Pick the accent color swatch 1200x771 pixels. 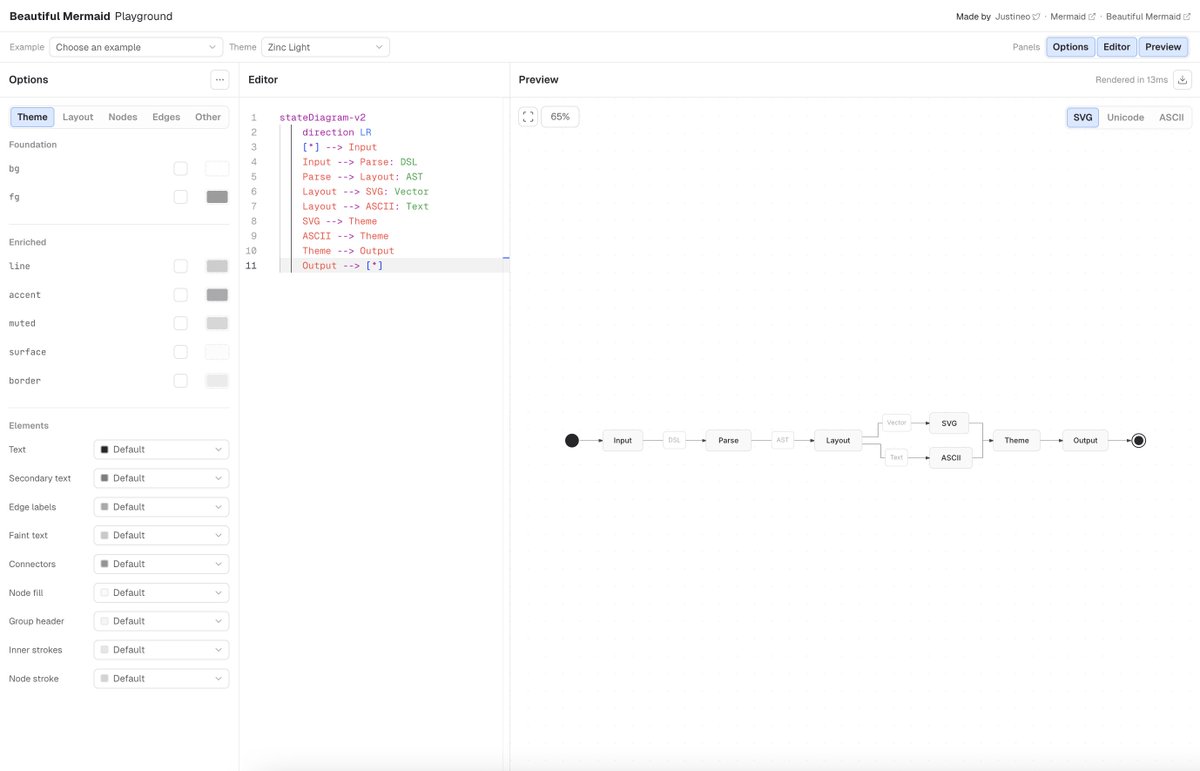point(217,295)
